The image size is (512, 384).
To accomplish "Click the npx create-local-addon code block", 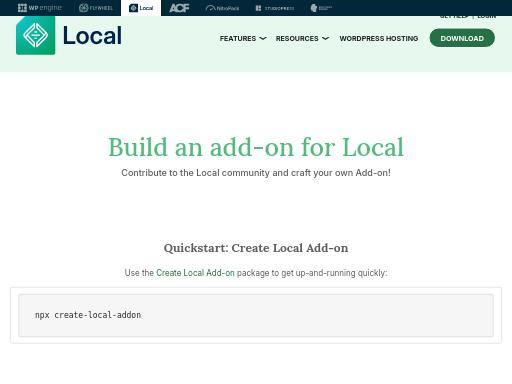I will click(x=256, y=315).
